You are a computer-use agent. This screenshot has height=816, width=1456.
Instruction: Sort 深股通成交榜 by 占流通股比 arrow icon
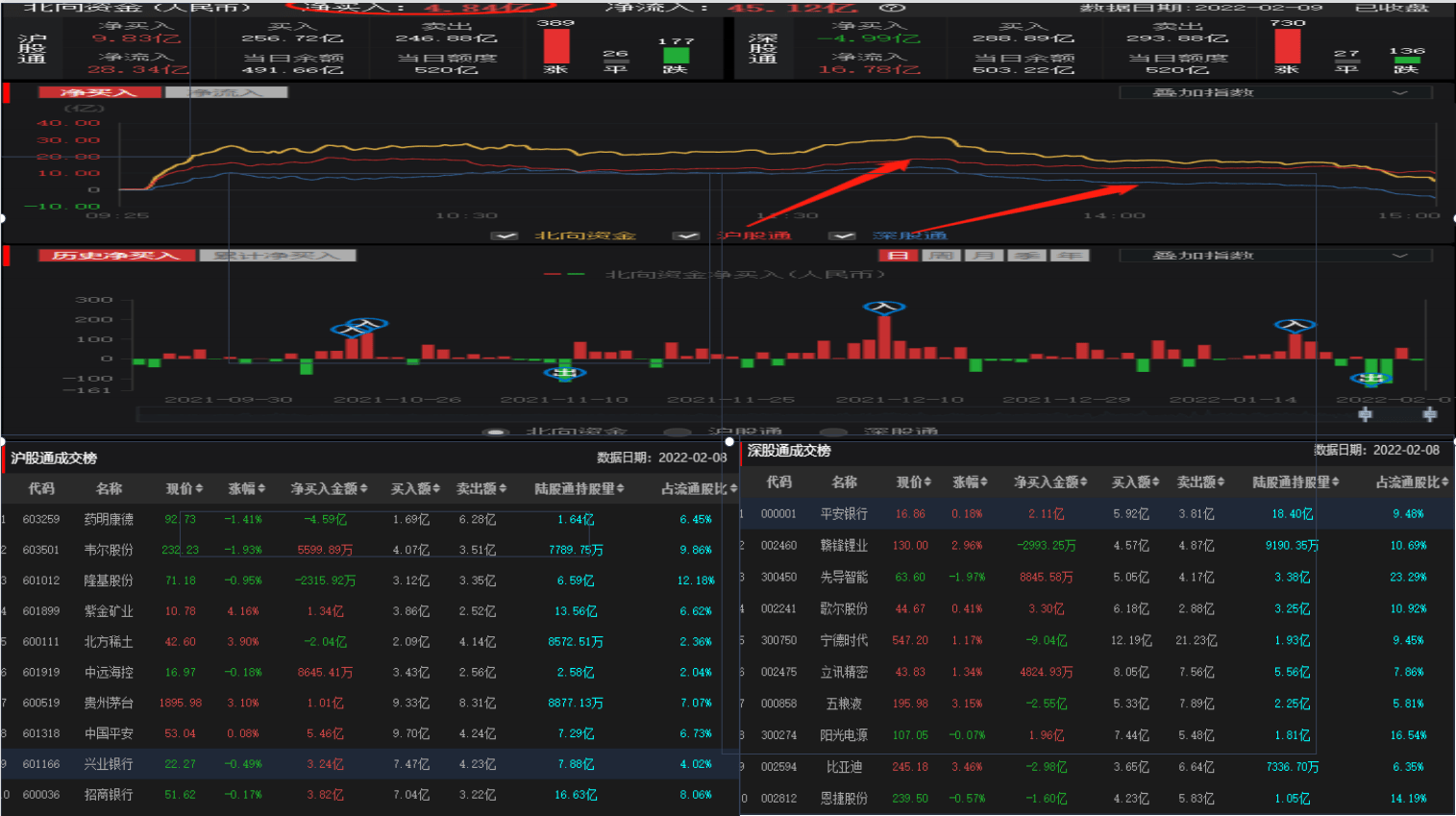point(1444,482)
